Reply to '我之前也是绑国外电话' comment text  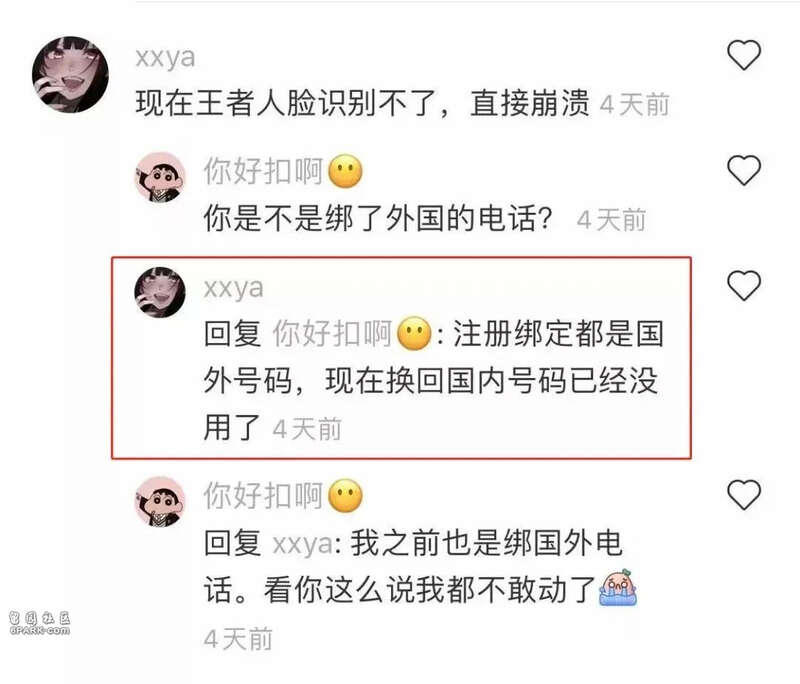click(413, 567)
